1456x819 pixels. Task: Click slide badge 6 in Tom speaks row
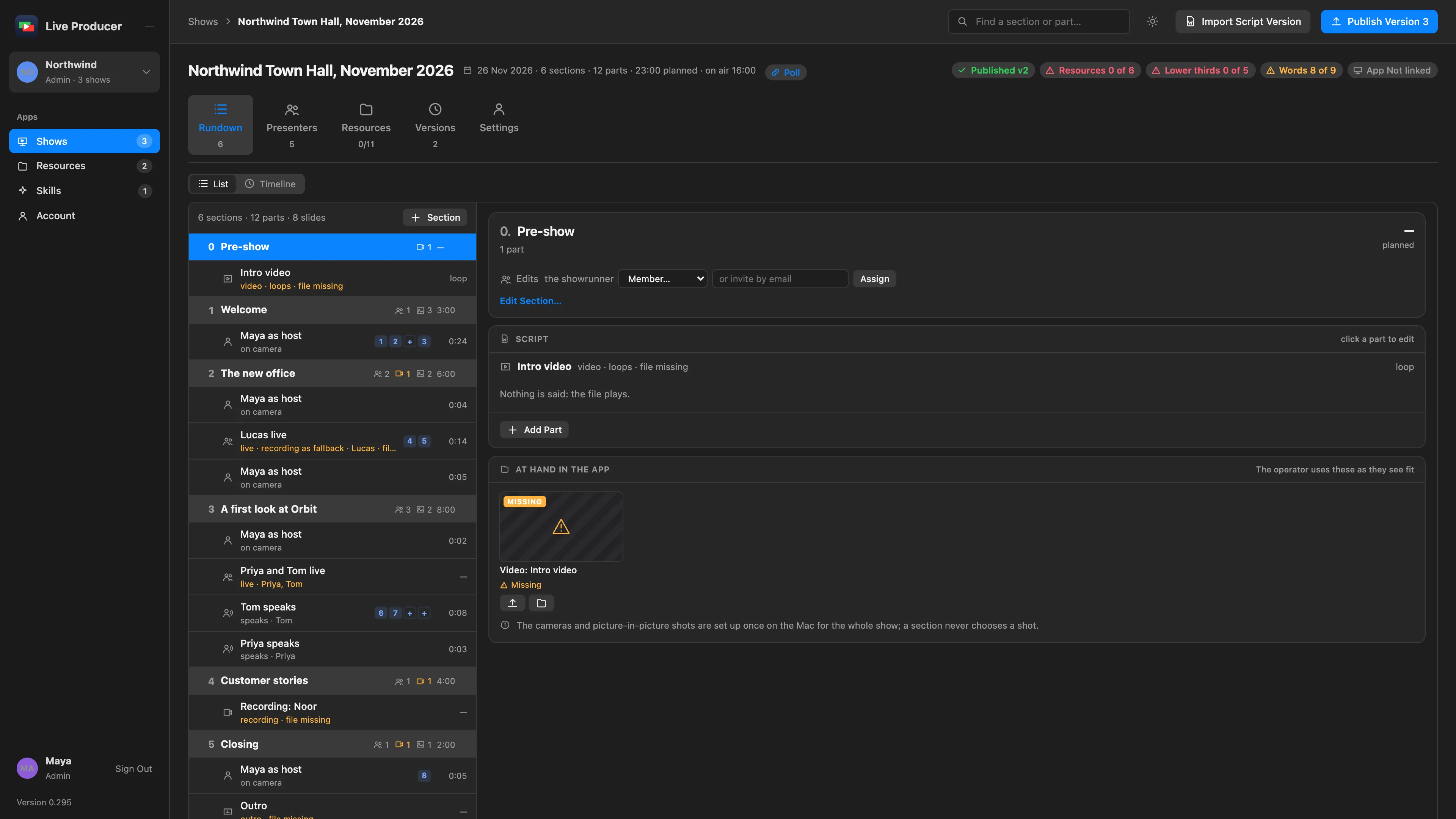[381, 613]
